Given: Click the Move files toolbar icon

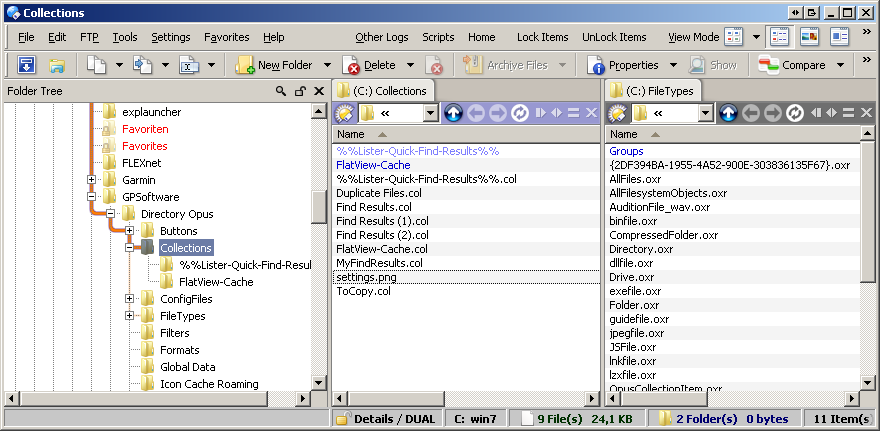Looking at the screenshot, I should tap(142, 65).
